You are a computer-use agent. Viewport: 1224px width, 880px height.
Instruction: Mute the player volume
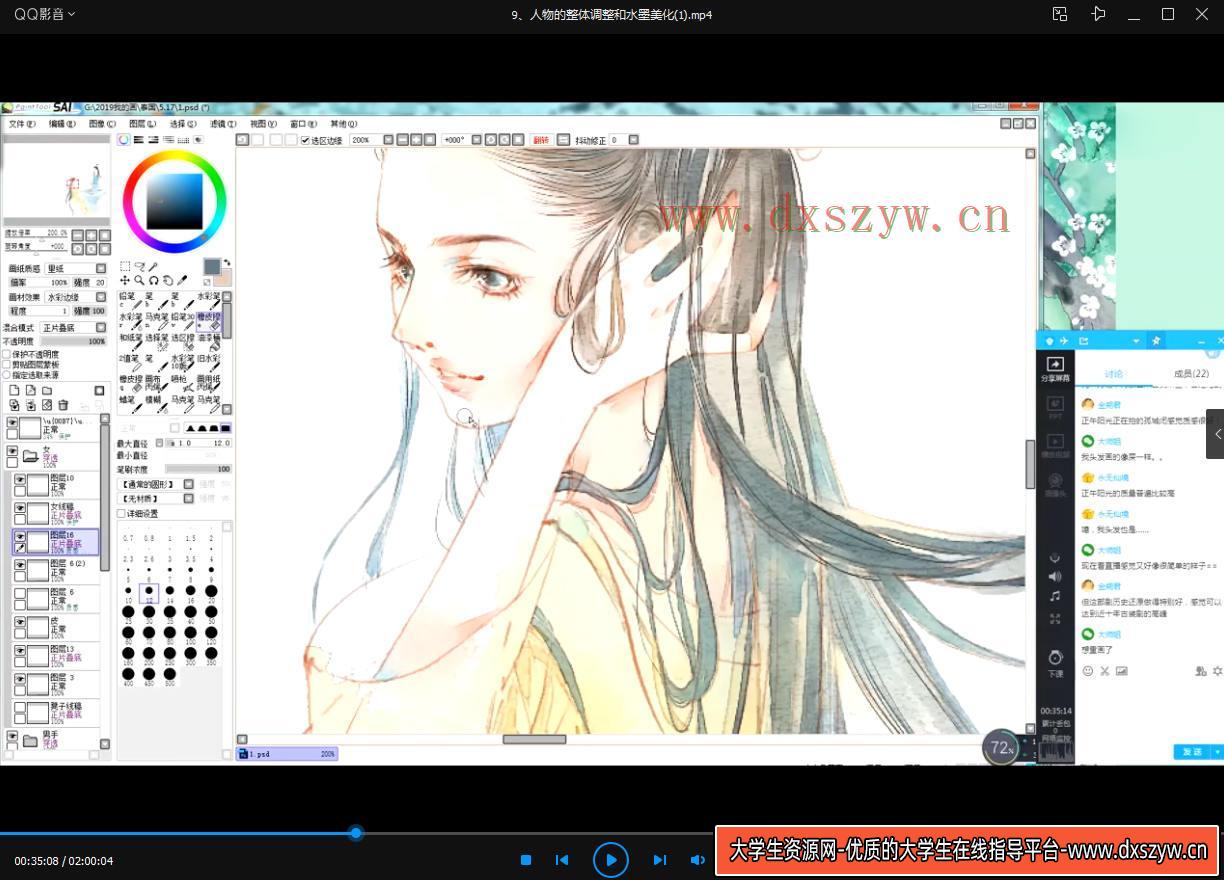[x=697, y=860]
